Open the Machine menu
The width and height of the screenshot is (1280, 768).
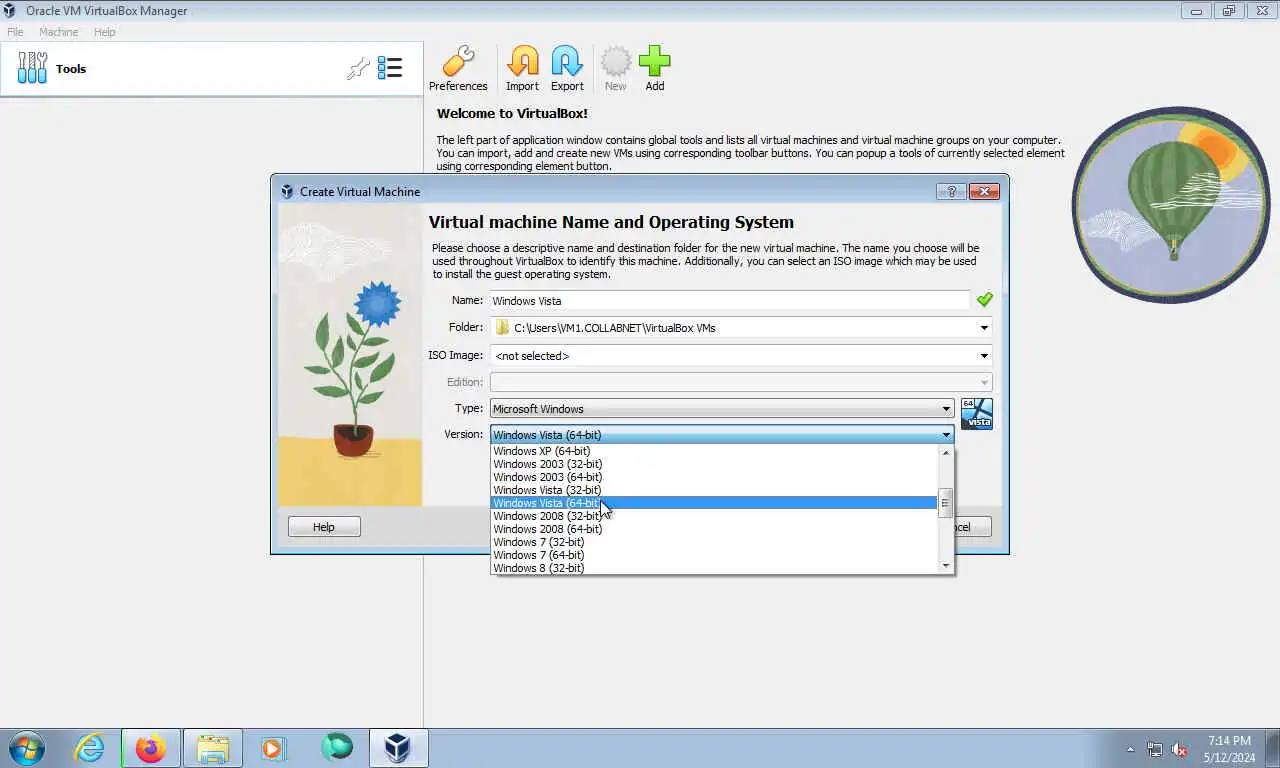coord(58,32)
